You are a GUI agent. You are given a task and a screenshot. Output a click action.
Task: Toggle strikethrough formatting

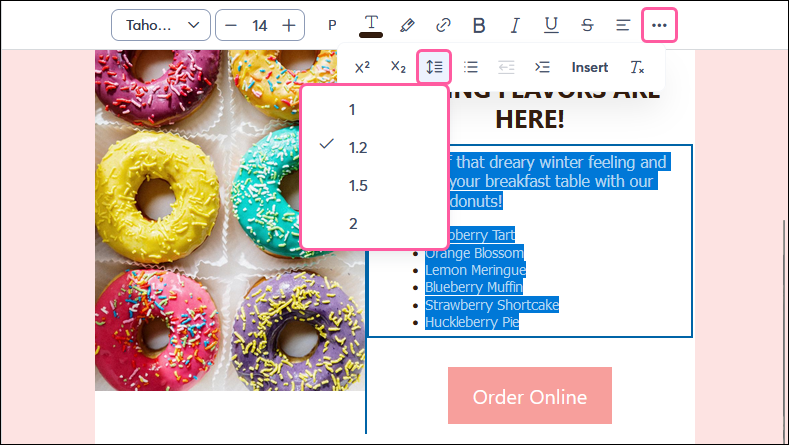click(x=587, y=25)
